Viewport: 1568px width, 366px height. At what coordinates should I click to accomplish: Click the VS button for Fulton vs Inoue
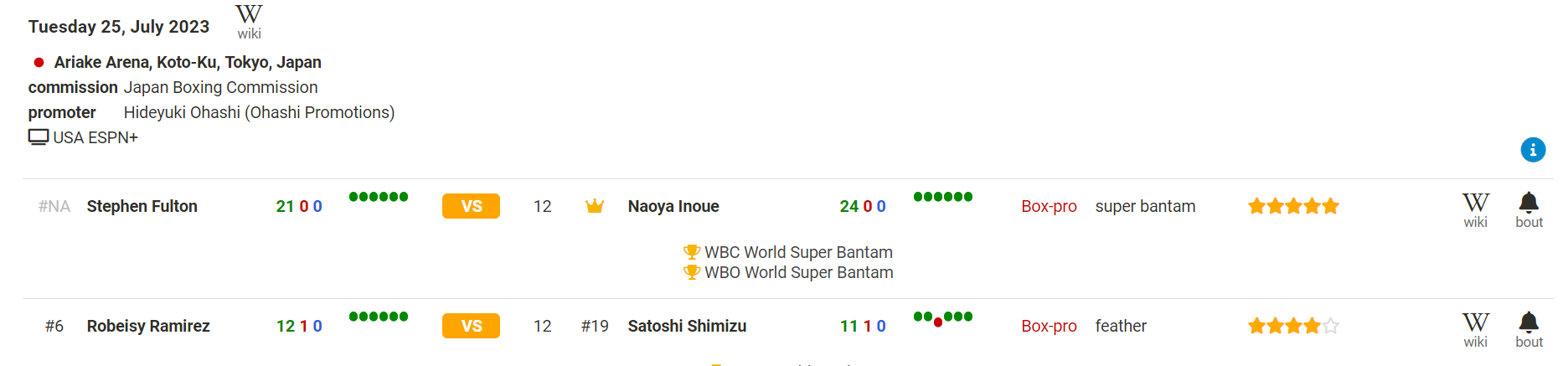click(x=471, y=206)
